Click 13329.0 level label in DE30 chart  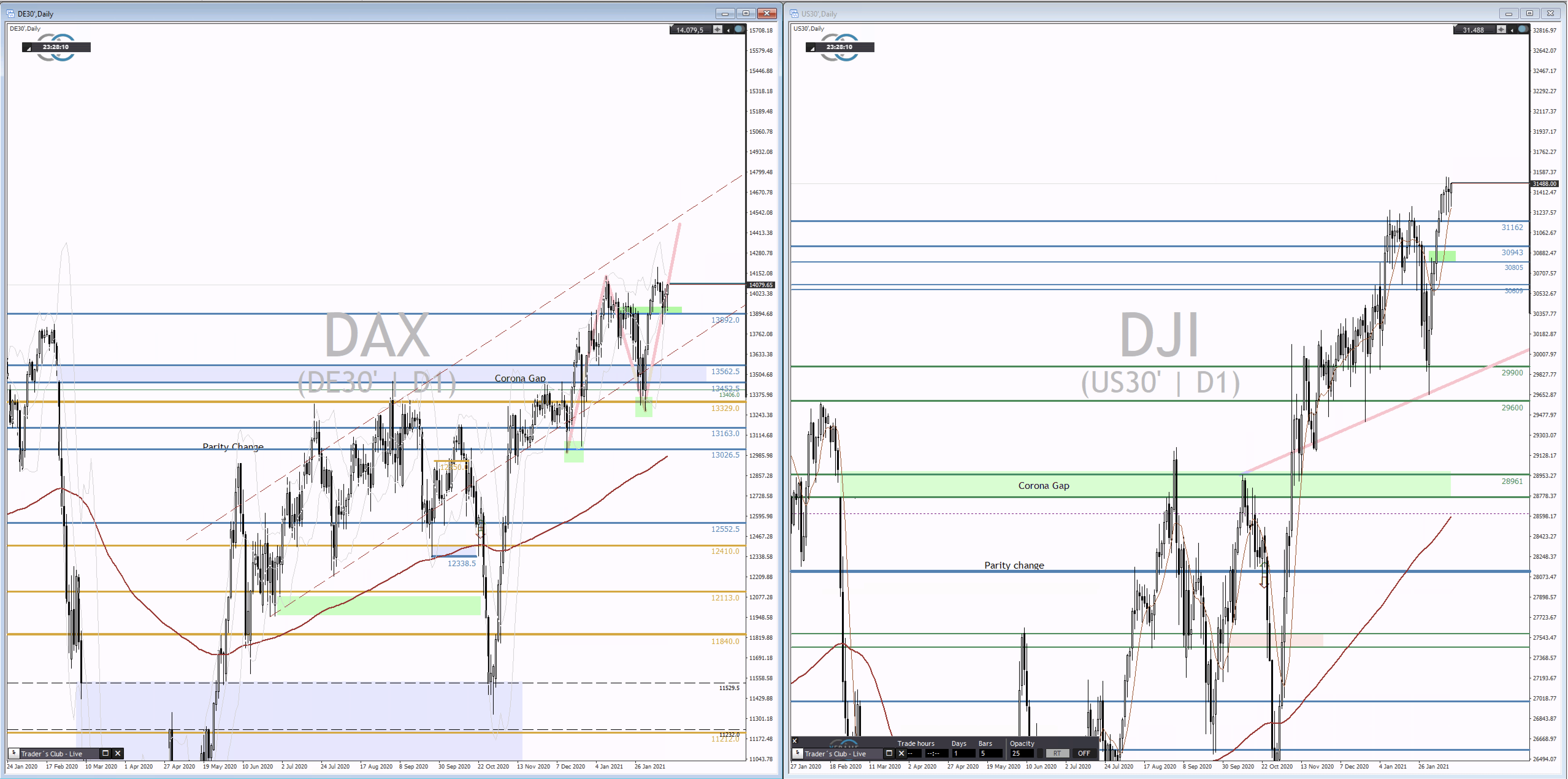click(725, 408)
